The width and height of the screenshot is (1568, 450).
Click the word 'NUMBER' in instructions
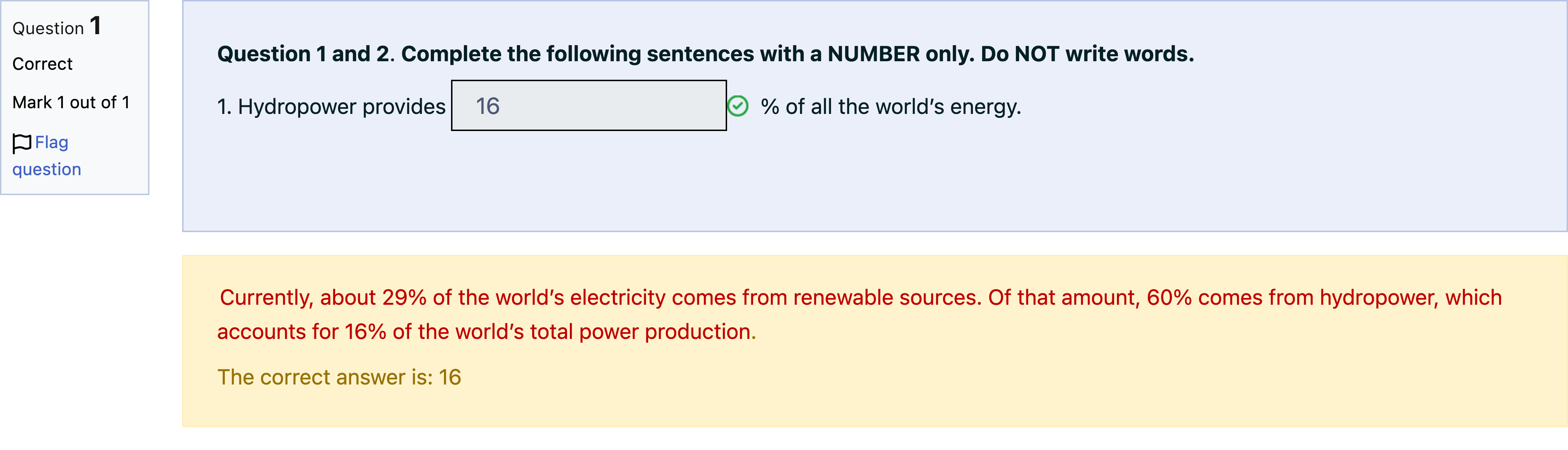(874, 54)
